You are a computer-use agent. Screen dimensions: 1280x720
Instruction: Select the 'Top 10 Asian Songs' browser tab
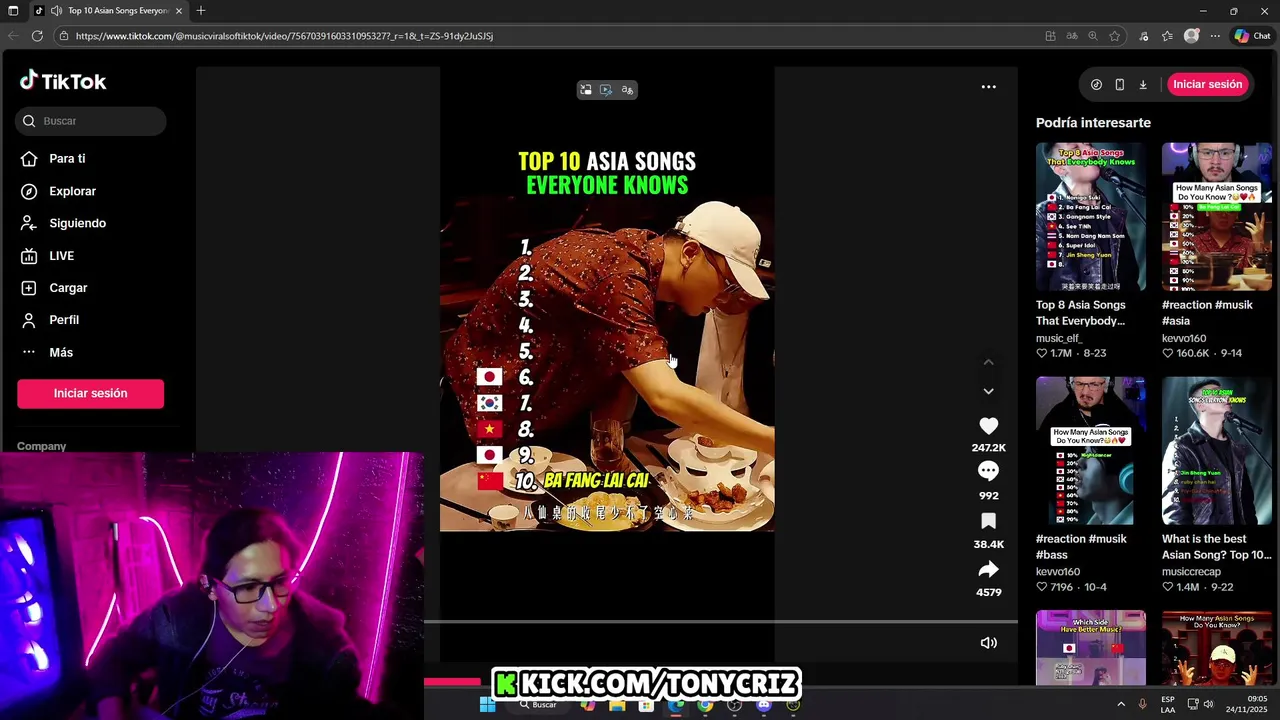click(x=108, y=11)
